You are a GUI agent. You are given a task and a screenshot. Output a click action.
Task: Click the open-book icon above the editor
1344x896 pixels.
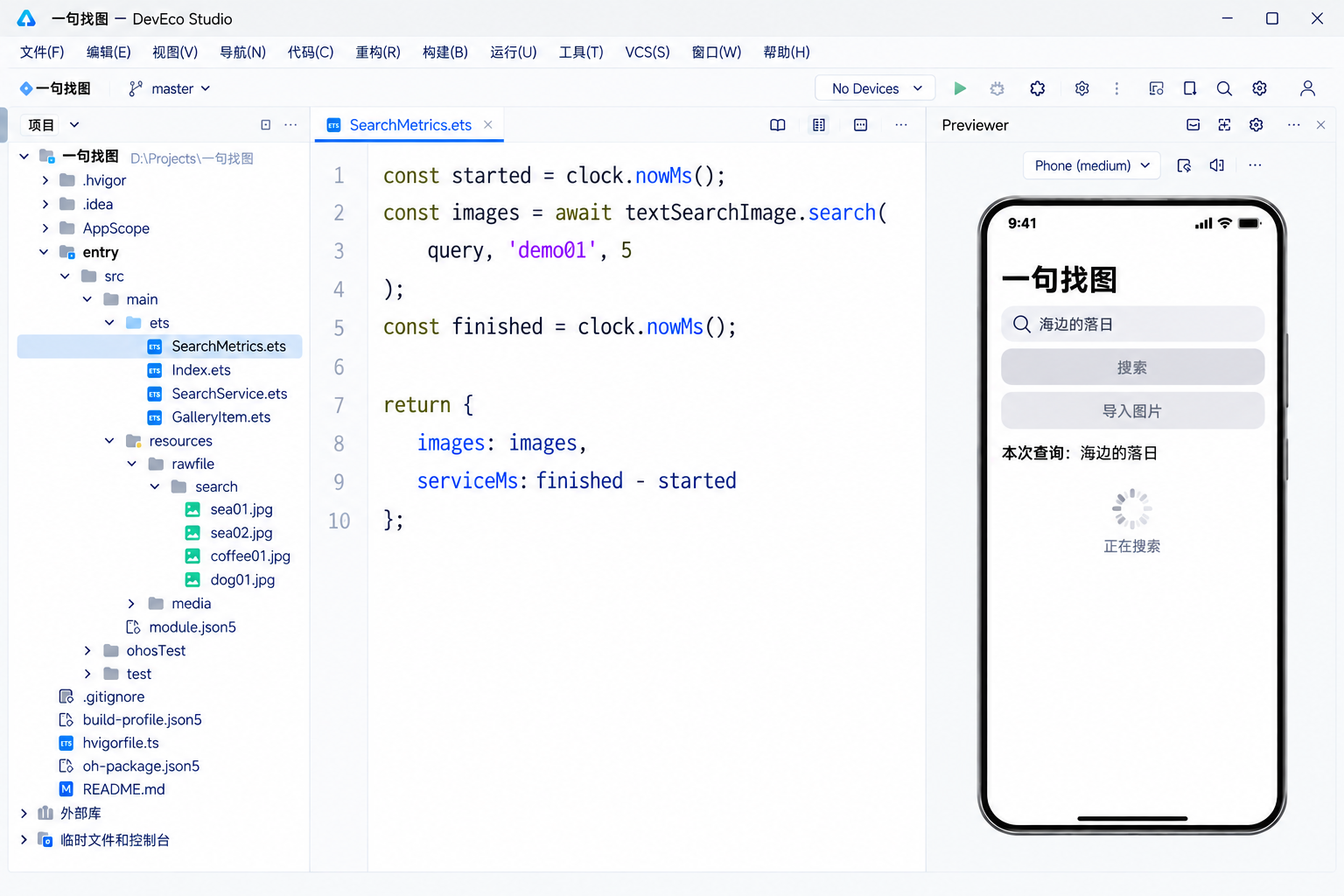pos(778,125)
